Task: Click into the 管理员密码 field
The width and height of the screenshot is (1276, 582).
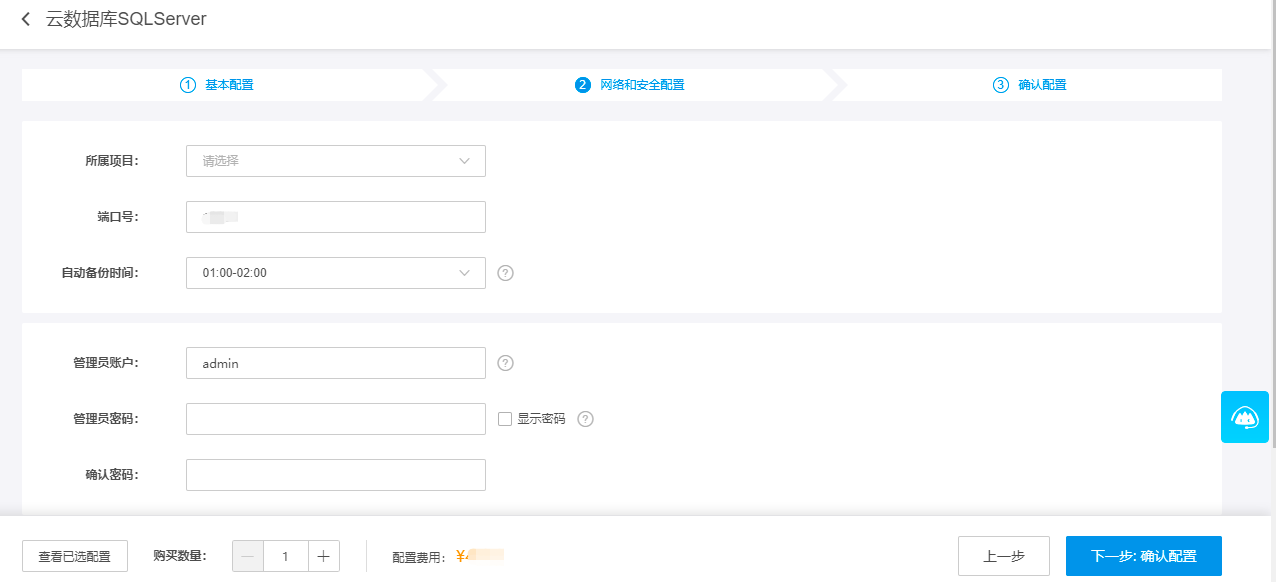Action: click(x=336, y=419)
